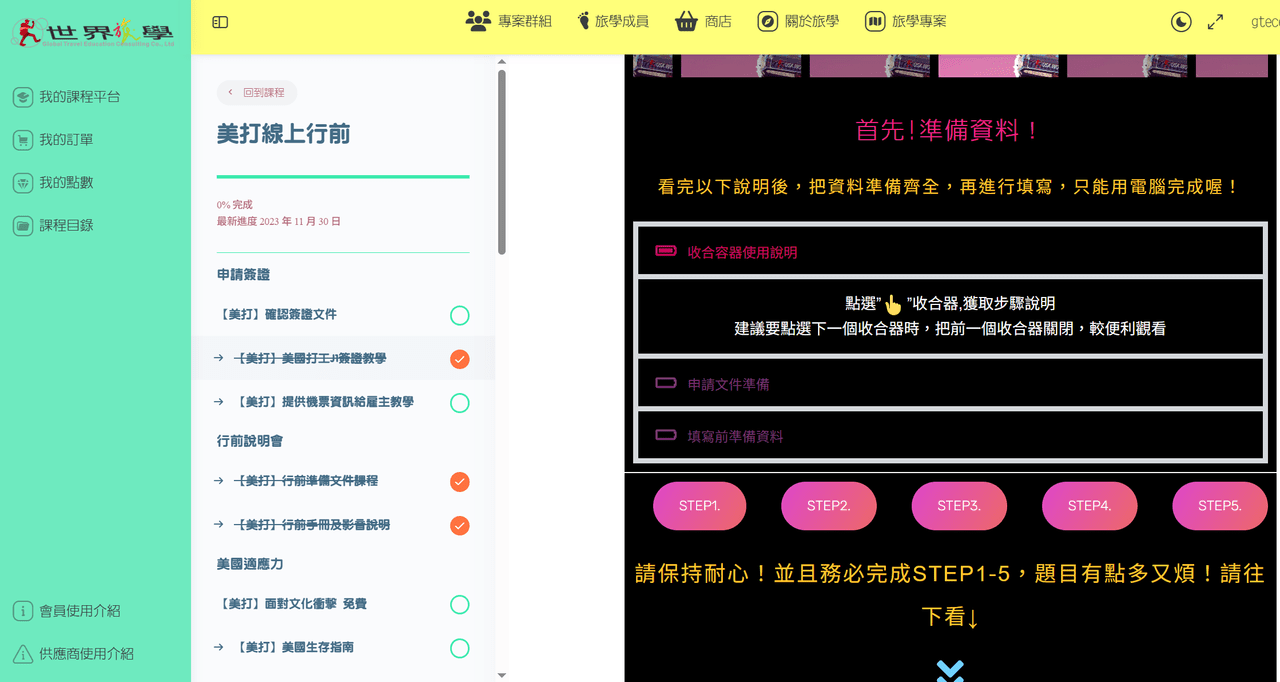Click the course list scrollbar
Image resolution: width=1280 pixels, height=682 pixels.
(501, 162)
